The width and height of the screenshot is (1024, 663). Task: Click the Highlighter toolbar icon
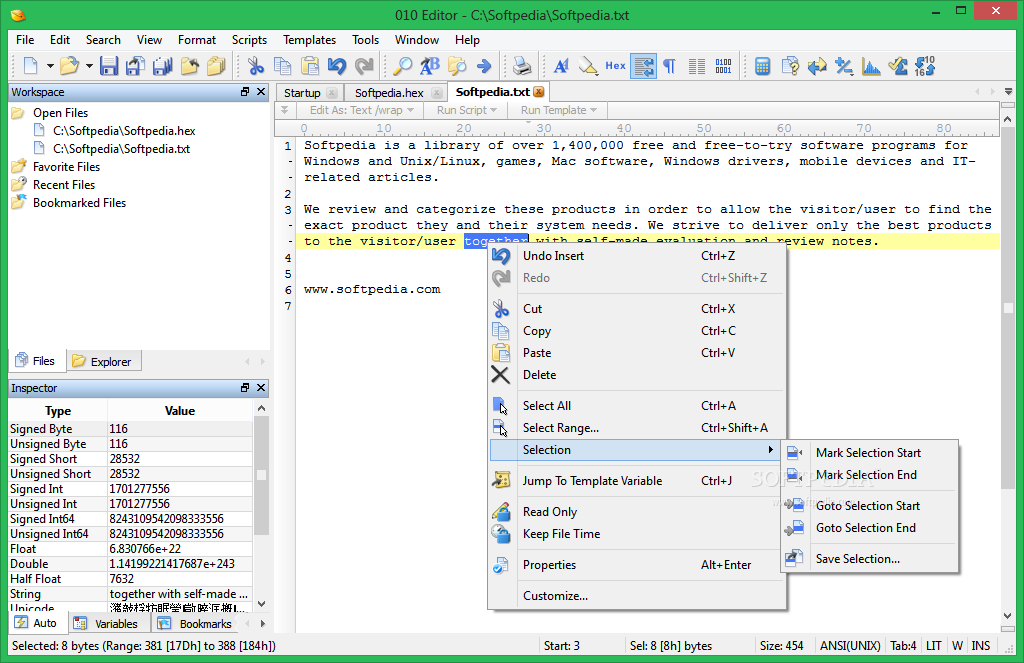click(588, 66)
